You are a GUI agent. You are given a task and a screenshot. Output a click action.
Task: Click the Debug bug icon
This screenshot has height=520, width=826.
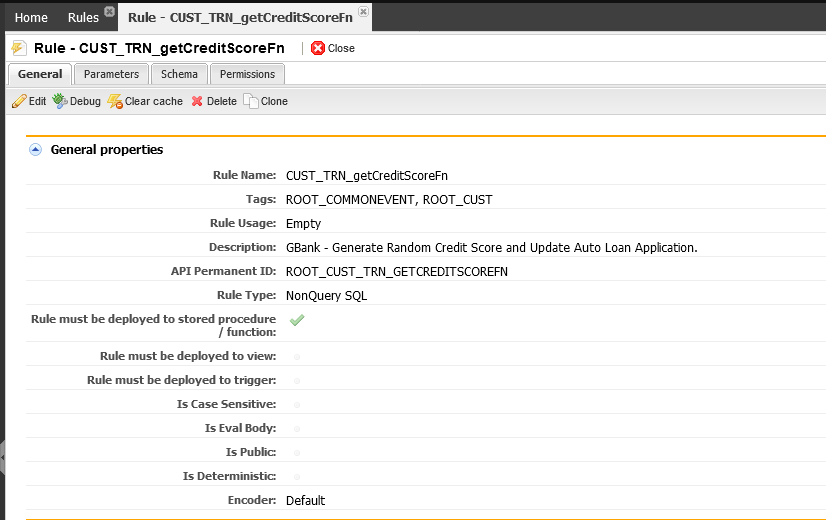click(60, 101)
